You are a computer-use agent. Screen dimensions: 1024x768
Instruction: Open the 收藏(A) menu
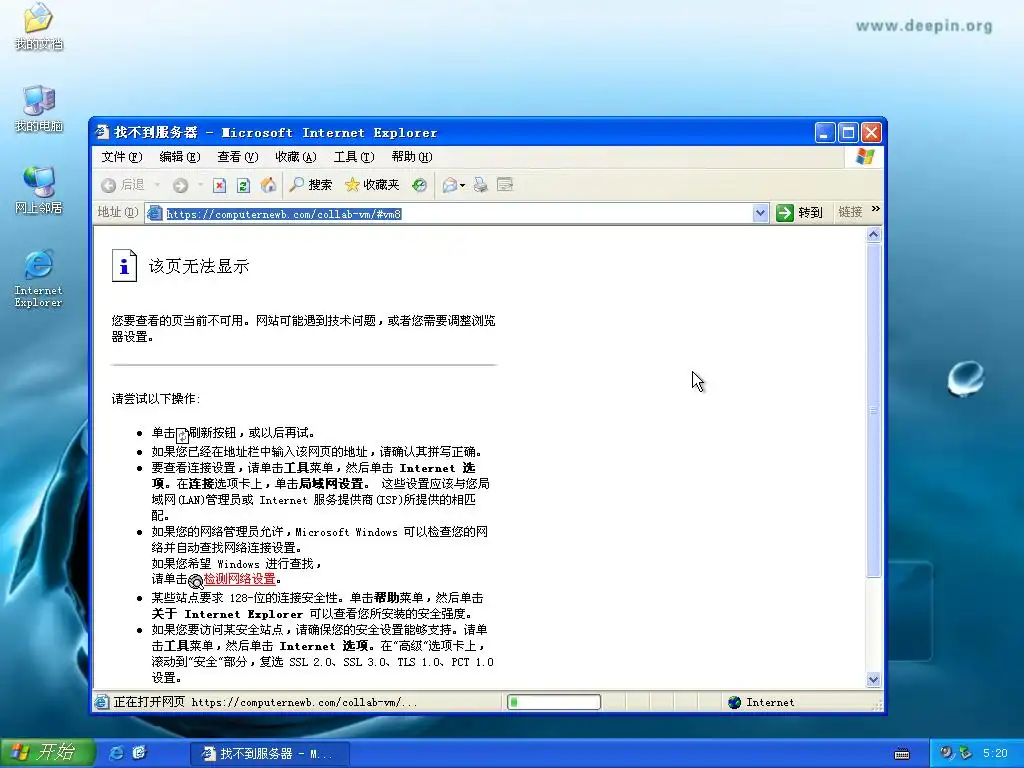[296, 157]
